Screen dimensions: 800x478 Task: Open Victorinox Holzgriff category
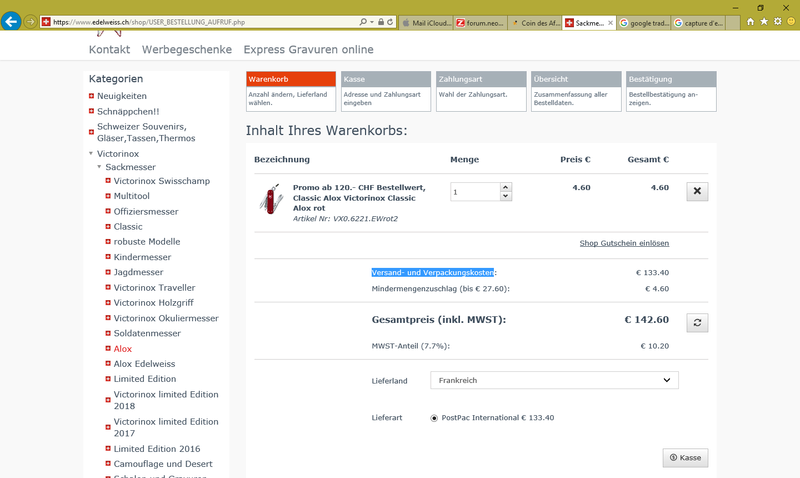(154, 303)
